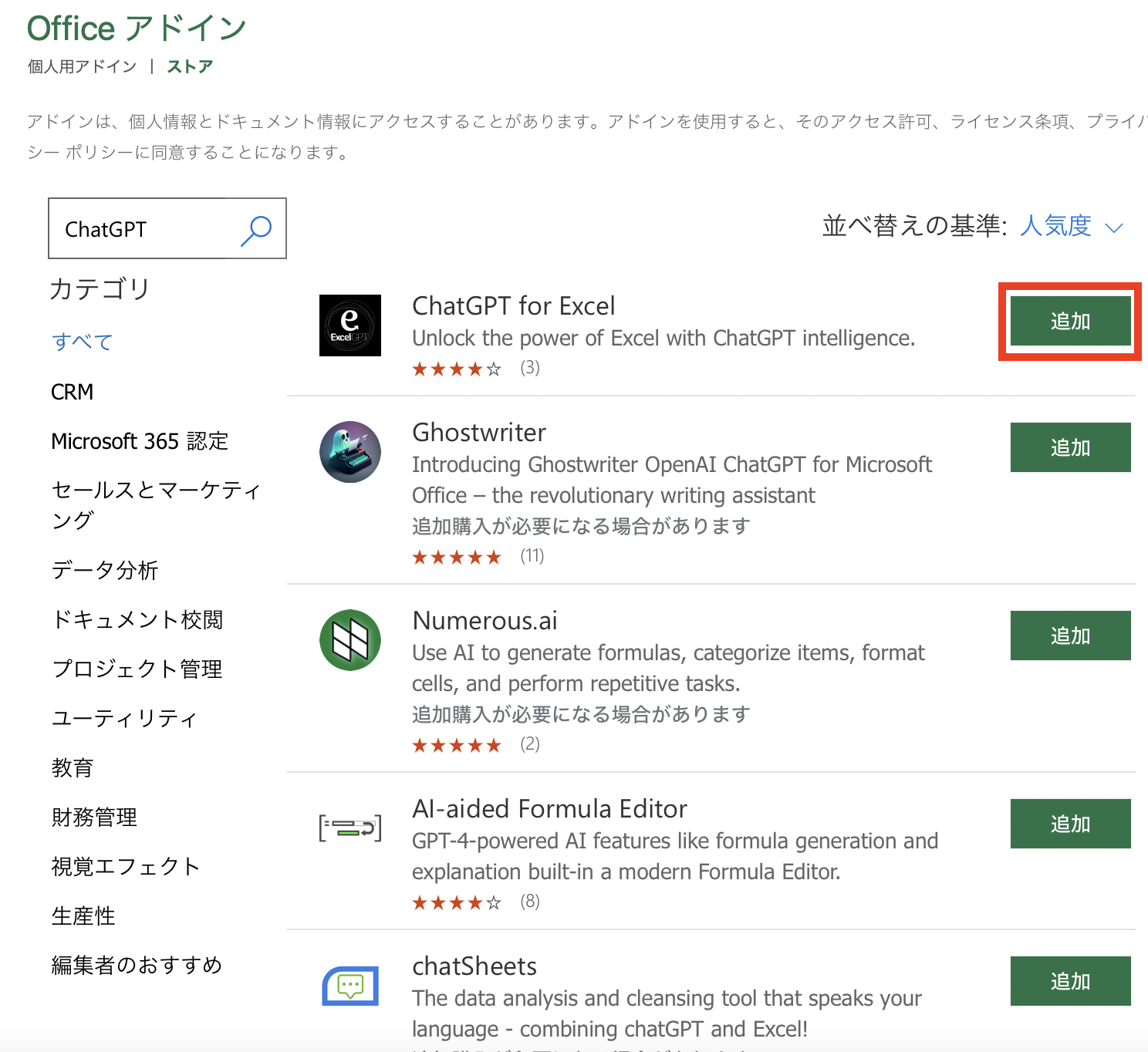Switch to 個人用アドイン tab

coord(82,66)
